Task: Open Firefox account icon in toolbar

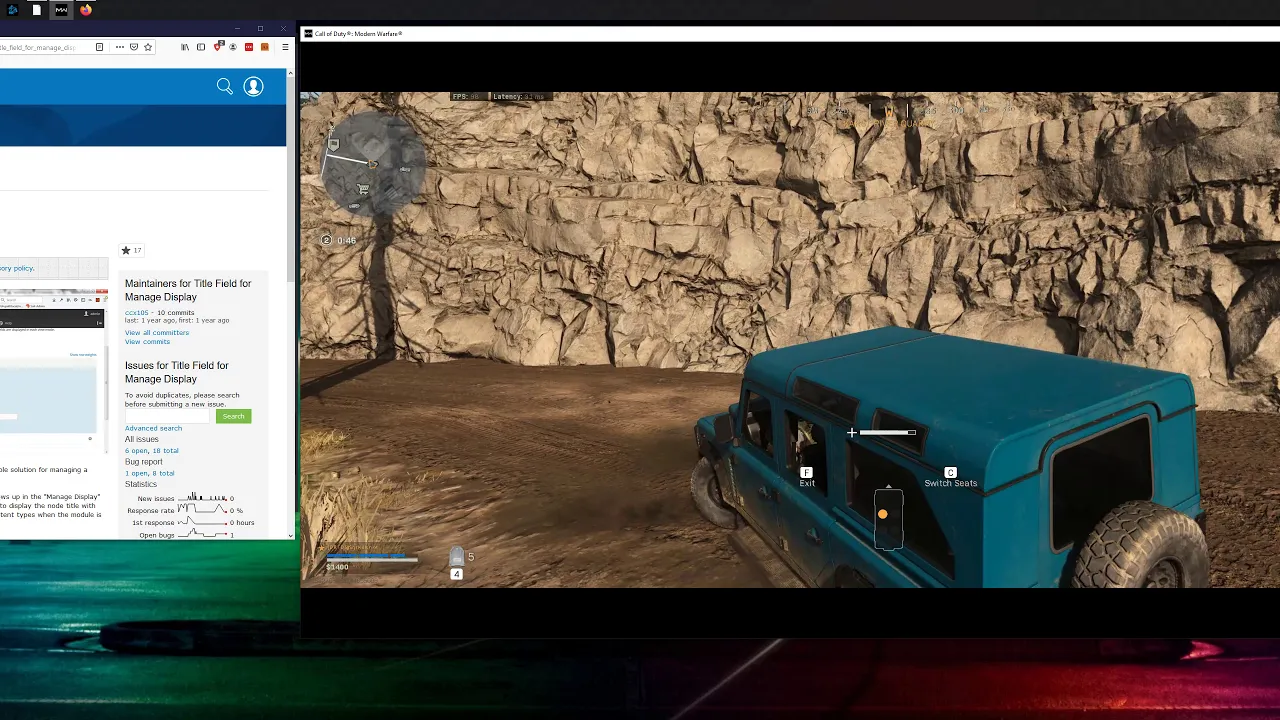Action: (x=233, y=47)
